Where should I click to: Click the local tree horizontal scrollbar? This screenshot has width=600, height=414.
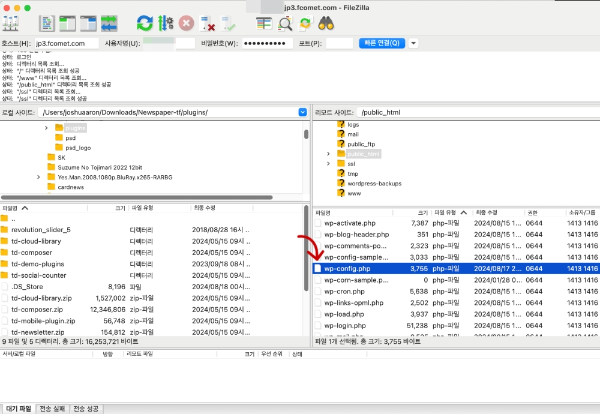tap(137, 198)
